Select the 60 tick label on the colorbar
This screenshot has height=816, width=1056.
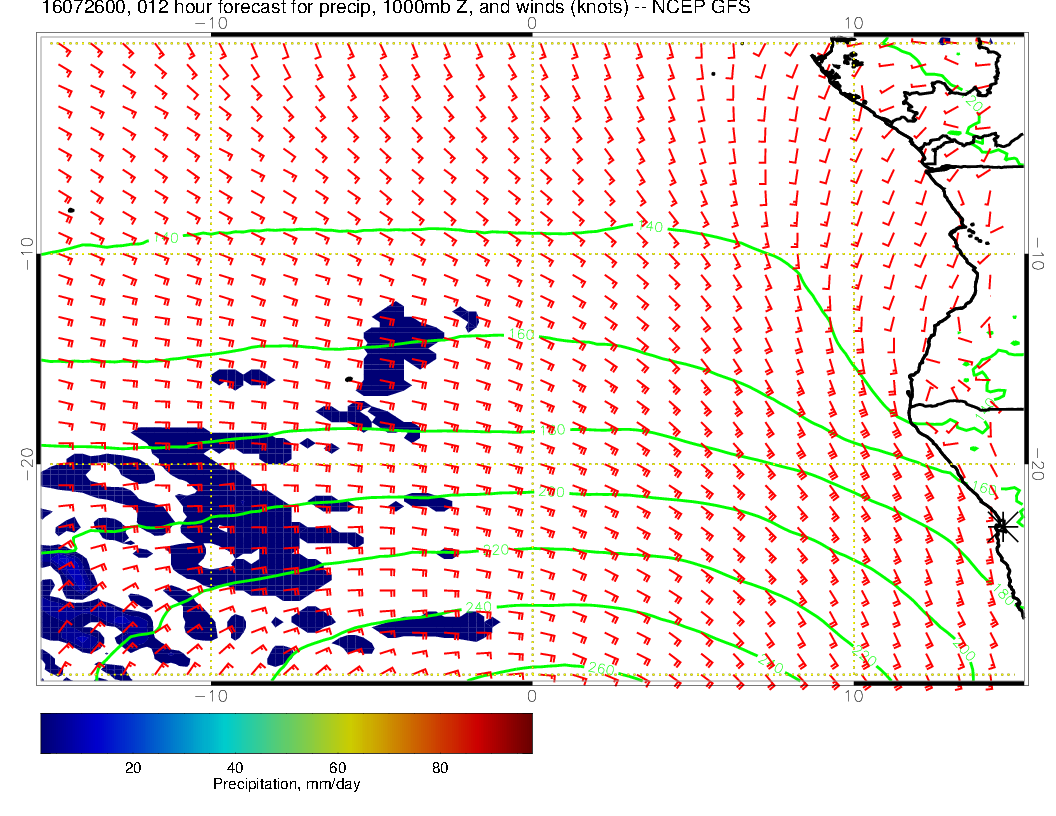(337, 767)
